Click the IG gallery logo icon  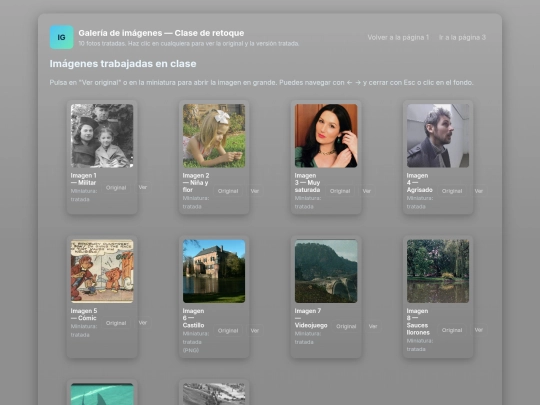(x=61, y=37)
